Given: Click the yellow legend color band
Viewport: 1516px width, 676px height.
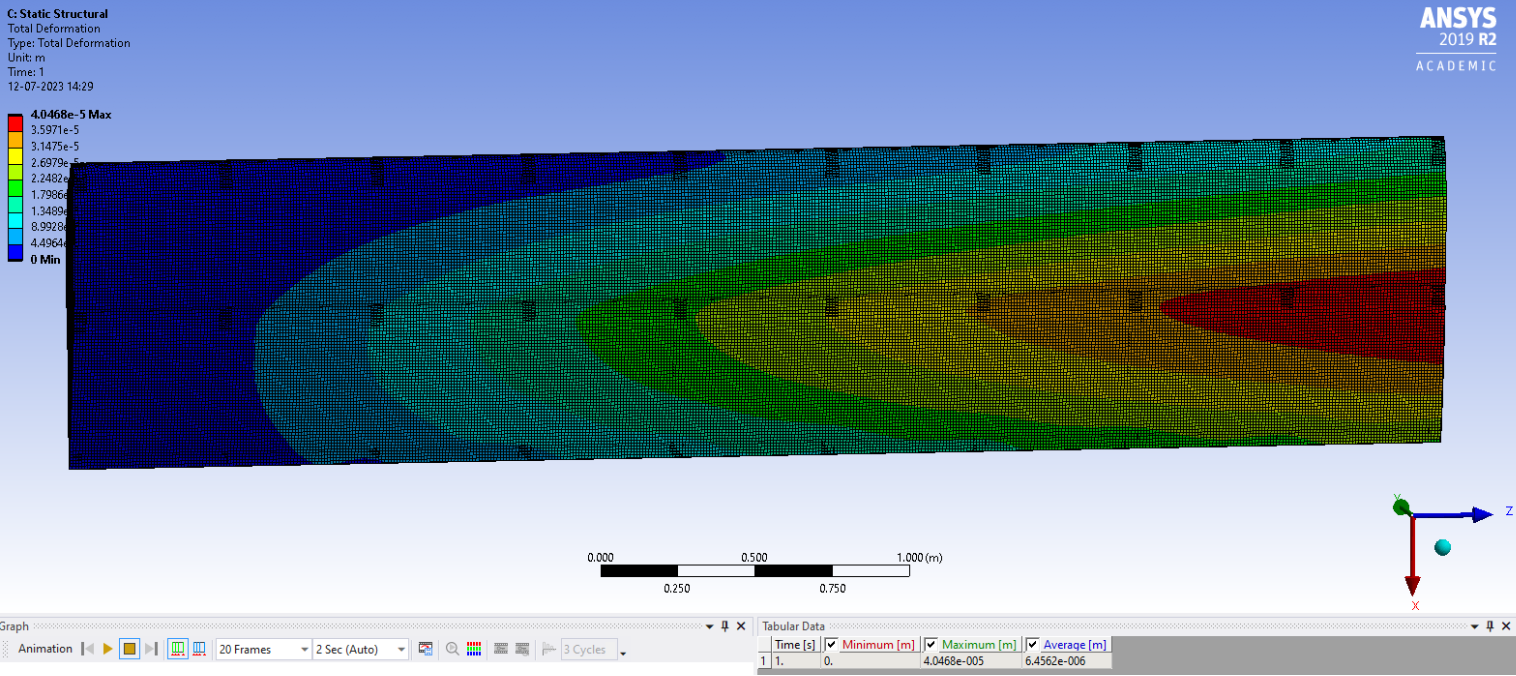Looking at the screenshot, I should click(15, 154).
